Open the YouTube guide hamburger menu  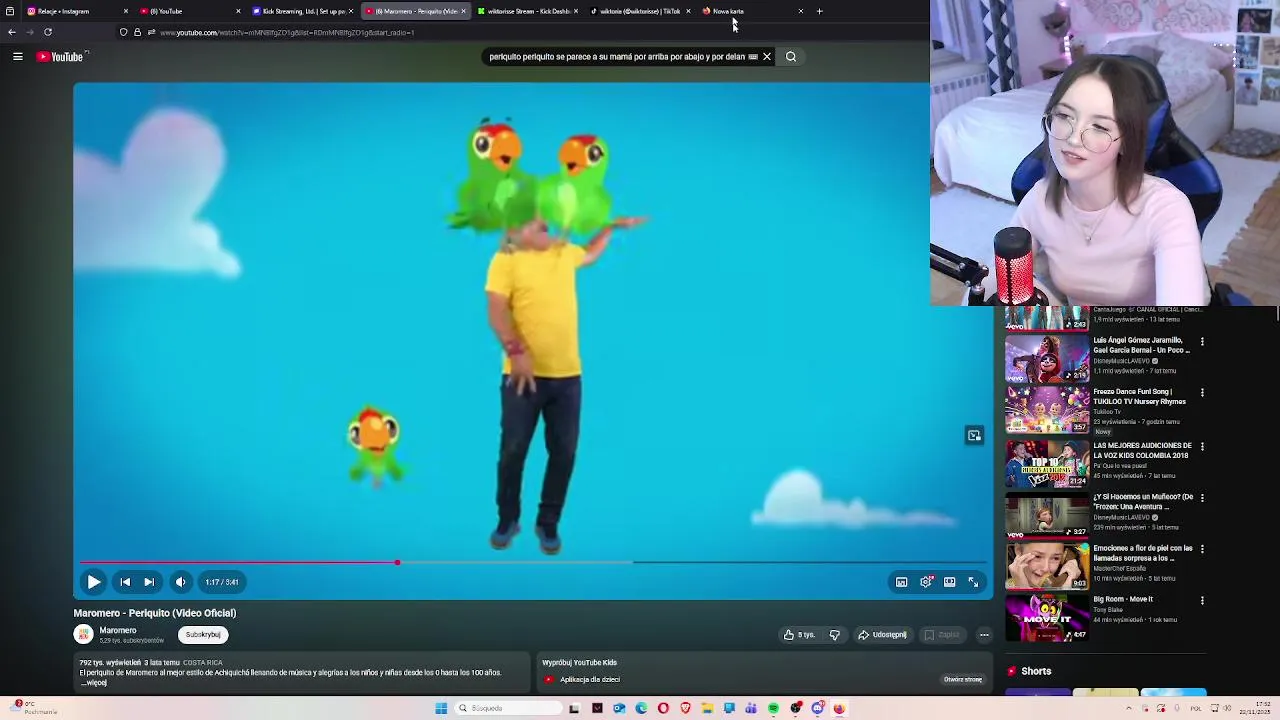click(17, 57)
